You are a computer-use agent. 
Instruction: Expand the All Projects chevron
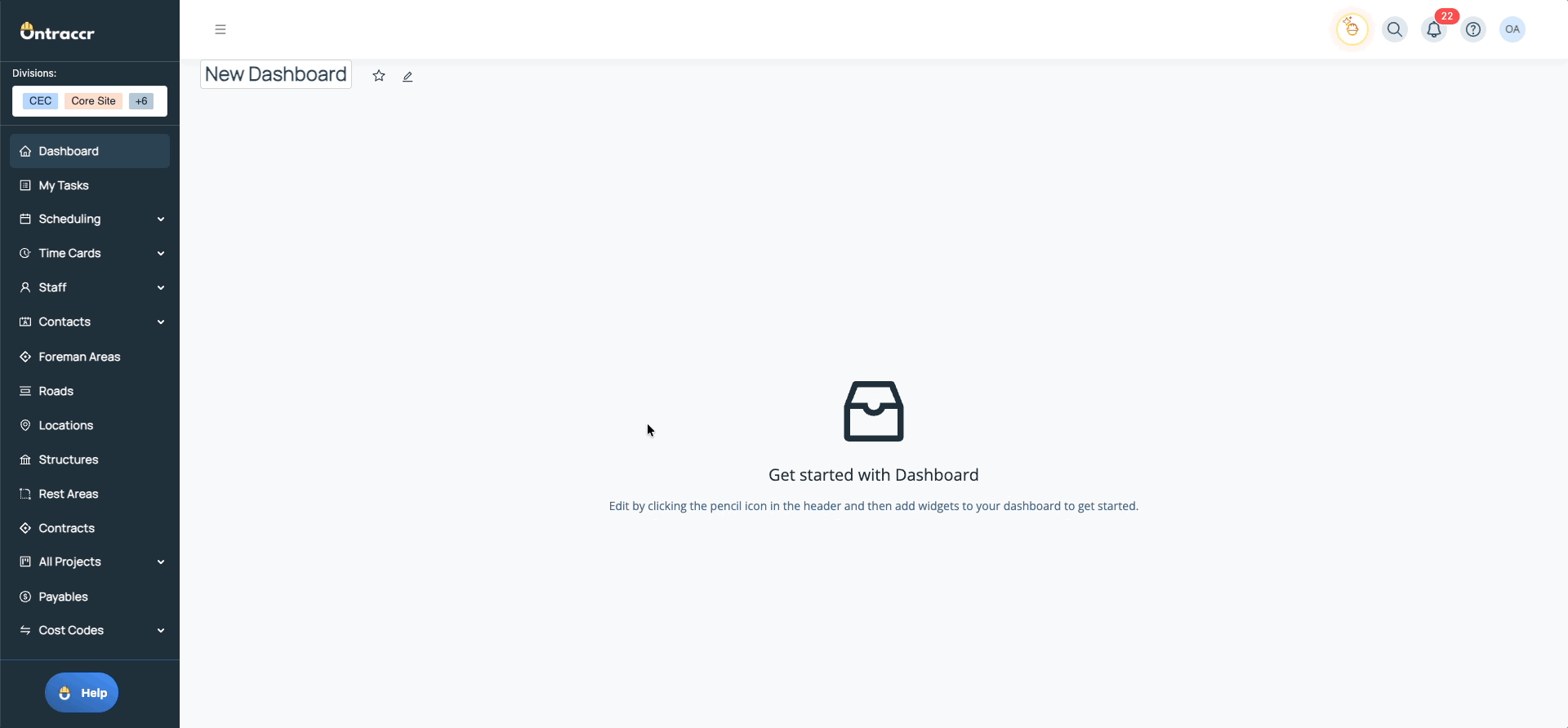tap(161, 562)
